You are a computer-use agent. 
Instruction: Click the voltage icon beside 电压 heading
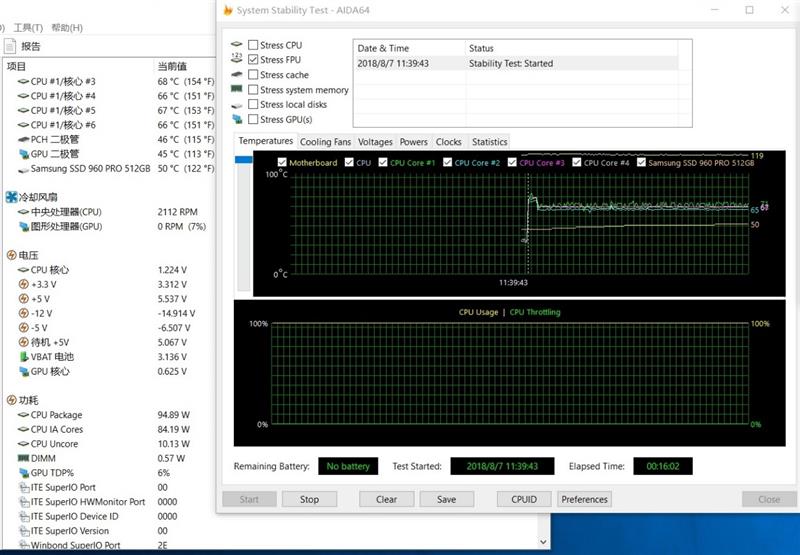[11, 255]
